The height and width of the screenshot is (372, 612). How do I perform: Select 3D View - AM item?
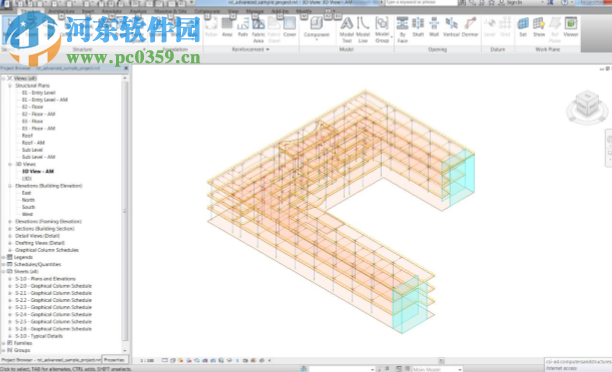click(38, 171)
